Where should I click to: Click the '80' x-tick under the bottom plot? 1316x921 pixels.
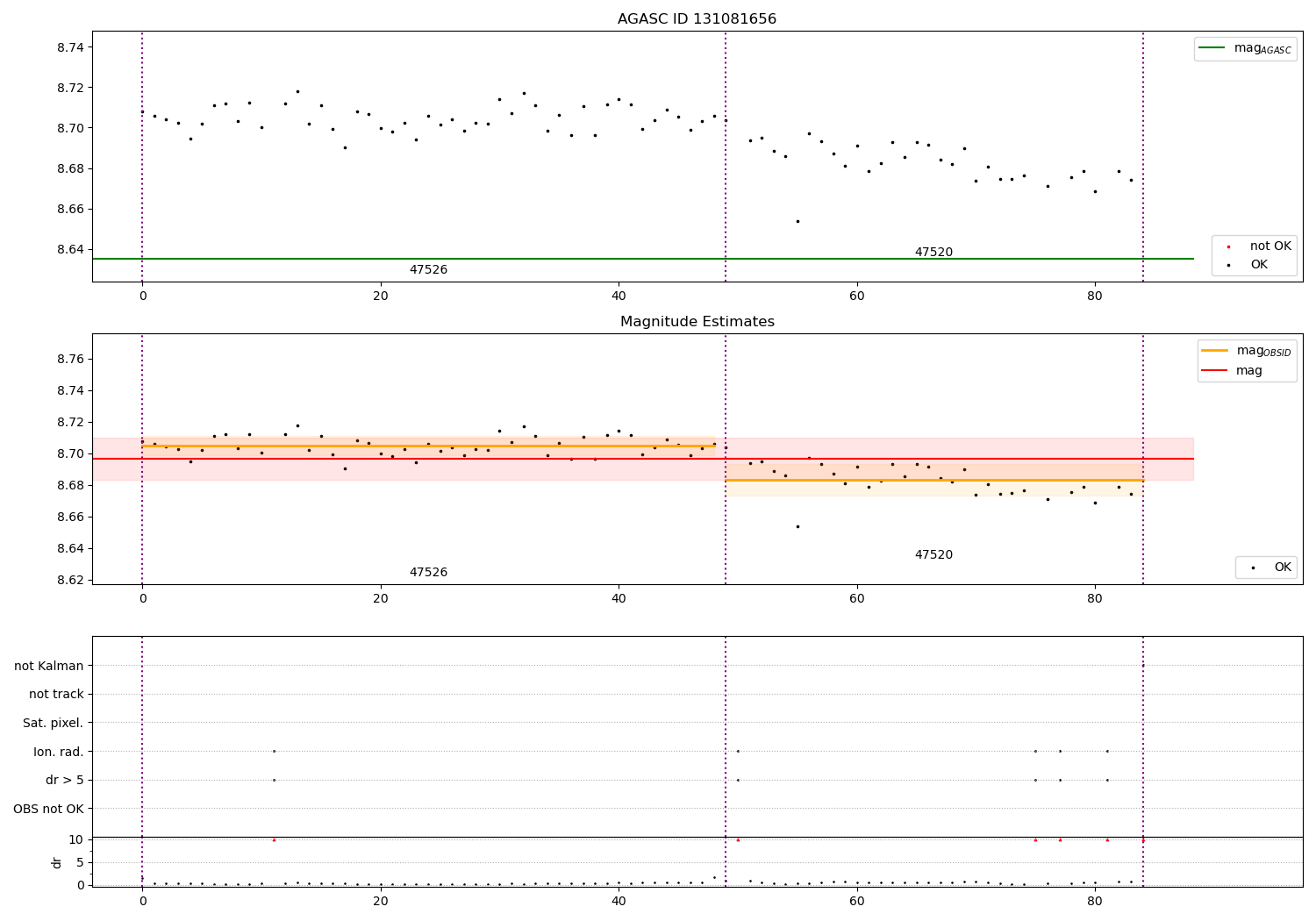point(1095,902)
